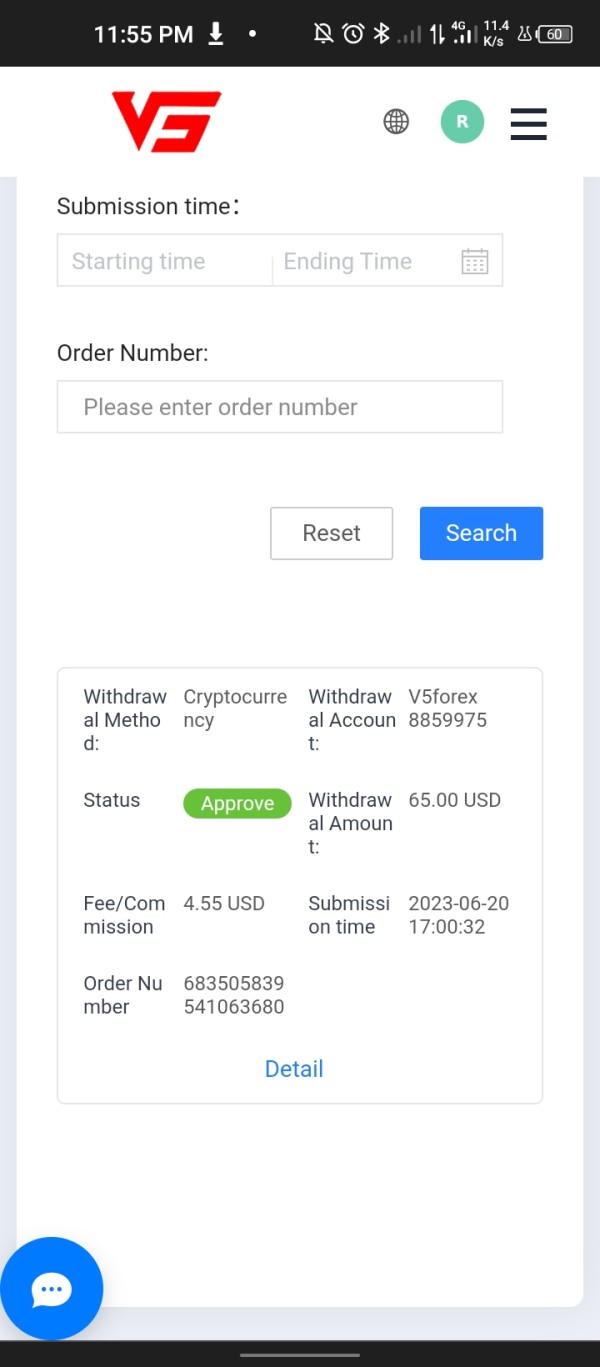The width and height of the screenshot is (600, 1367).
Task: Open the hamburger navigation menu
Action: point(528,123)
